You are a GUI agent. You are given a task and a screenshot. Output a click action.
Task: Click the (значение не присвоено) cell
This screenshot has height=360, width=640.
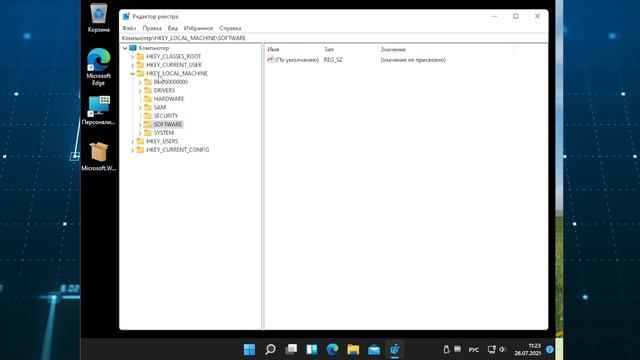pyautogui.click(x=413, y=60)
